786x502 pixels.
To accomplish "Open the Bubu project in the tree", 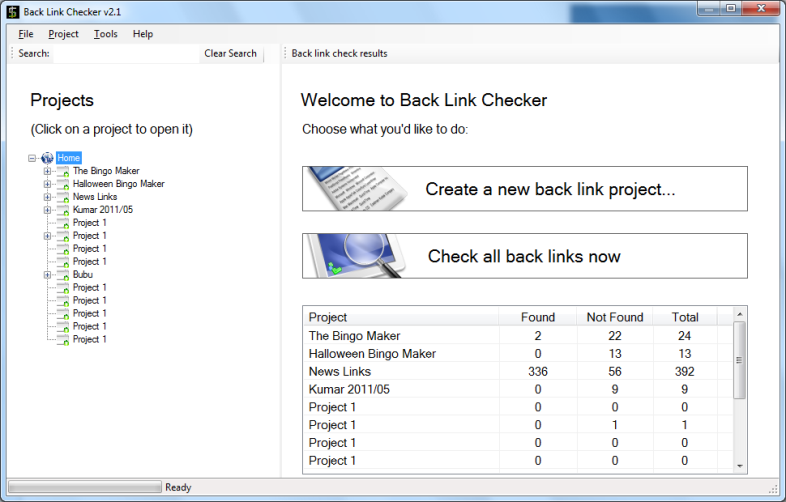I will click(x=83, y=275).
